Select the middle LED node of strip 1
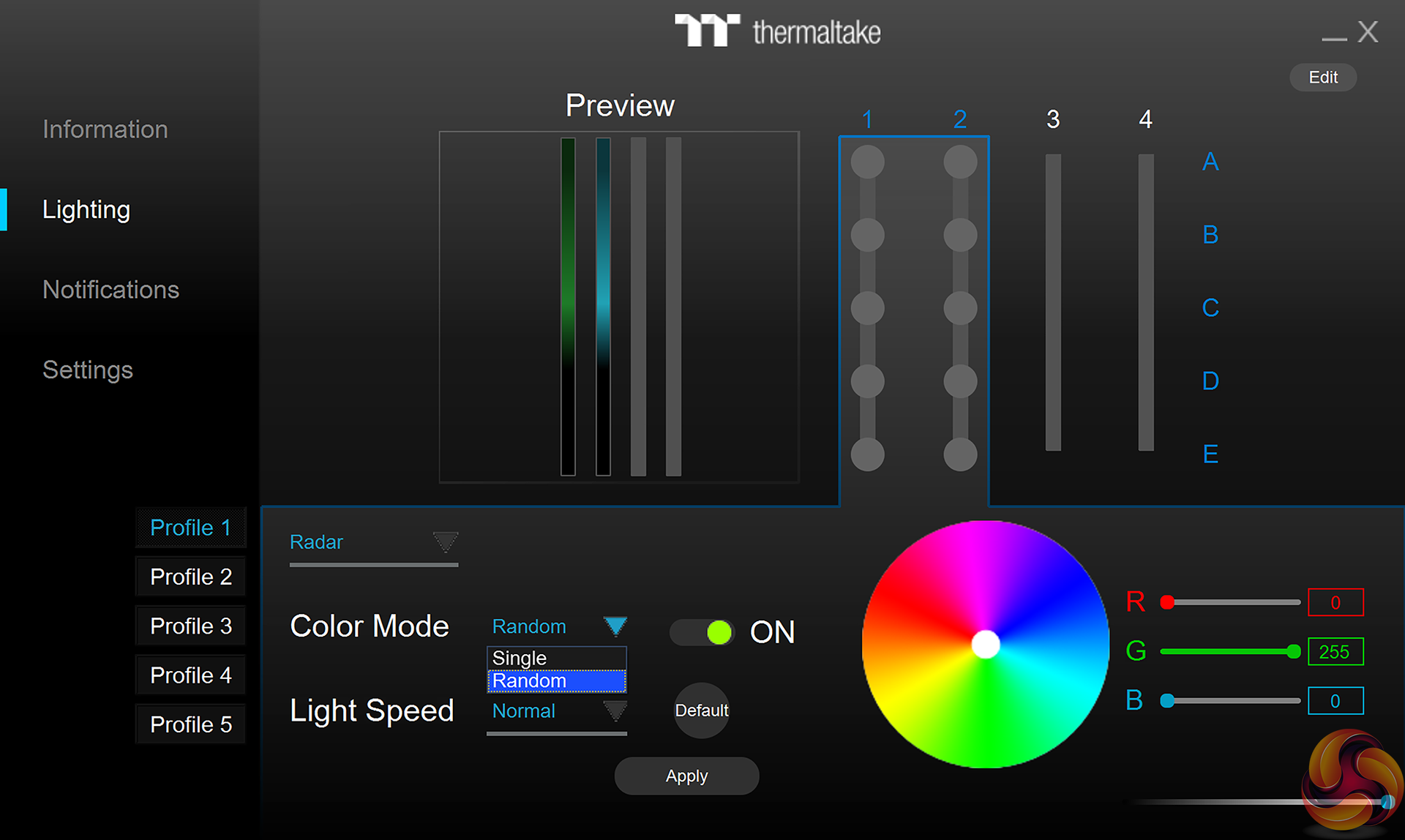 (867, 308)
